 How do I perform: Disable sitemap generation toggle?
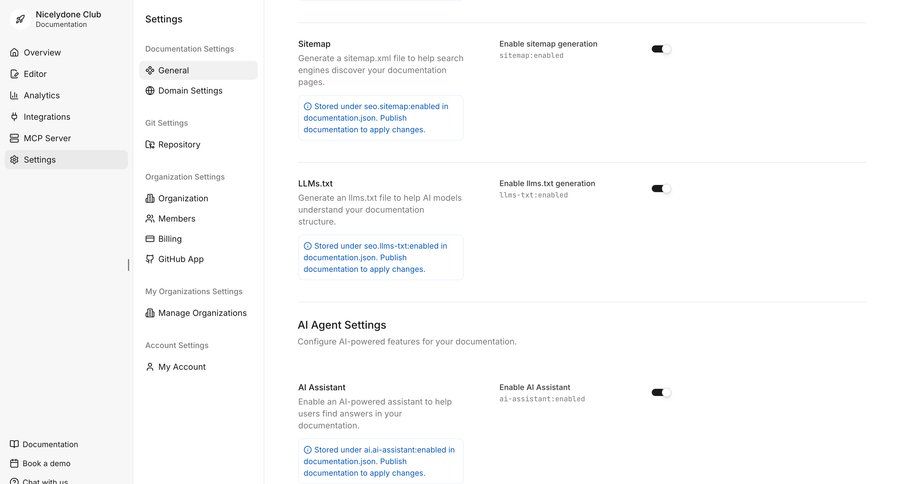point(661,49)
